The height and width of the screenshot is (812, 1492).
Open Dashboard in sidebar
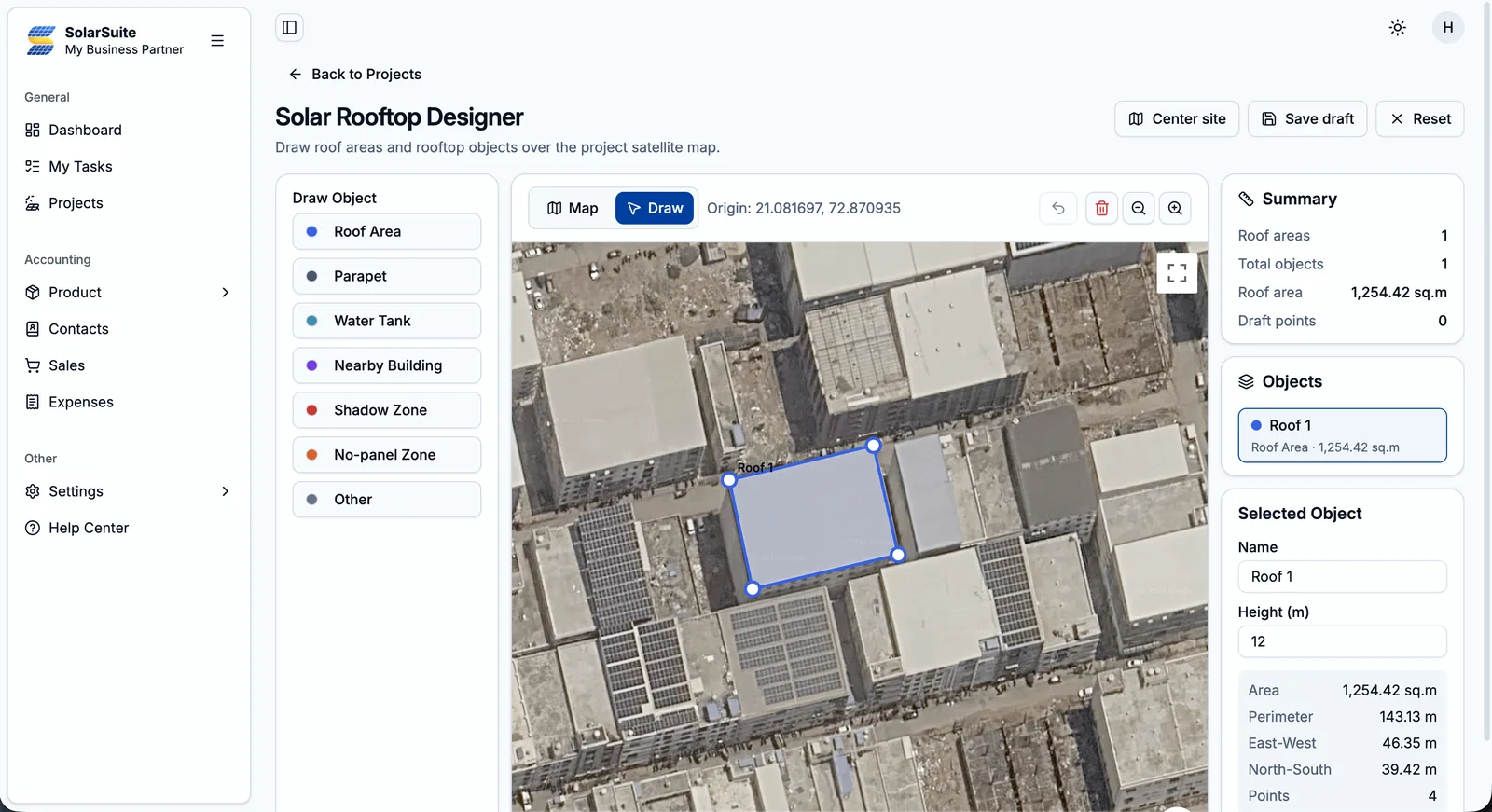click(x=129, y=131)
